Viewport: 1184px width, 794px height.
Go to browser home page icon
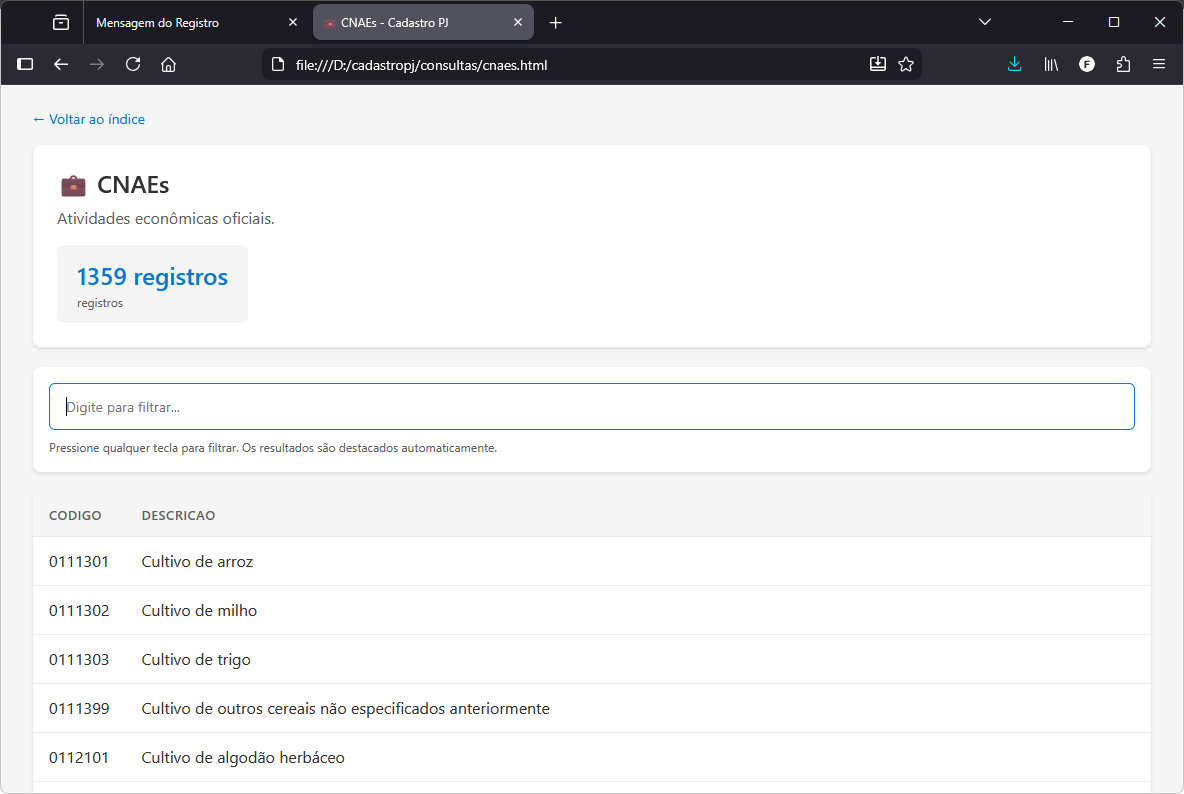pyautogui.click(x=168, y=64)
